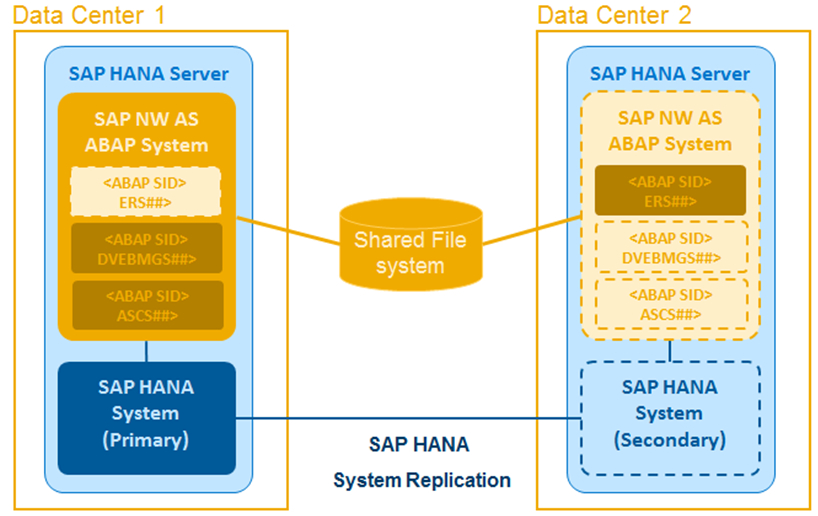
Task: Click the dashed DVEBMGS## box in Data Center 2
Action: 670,248
